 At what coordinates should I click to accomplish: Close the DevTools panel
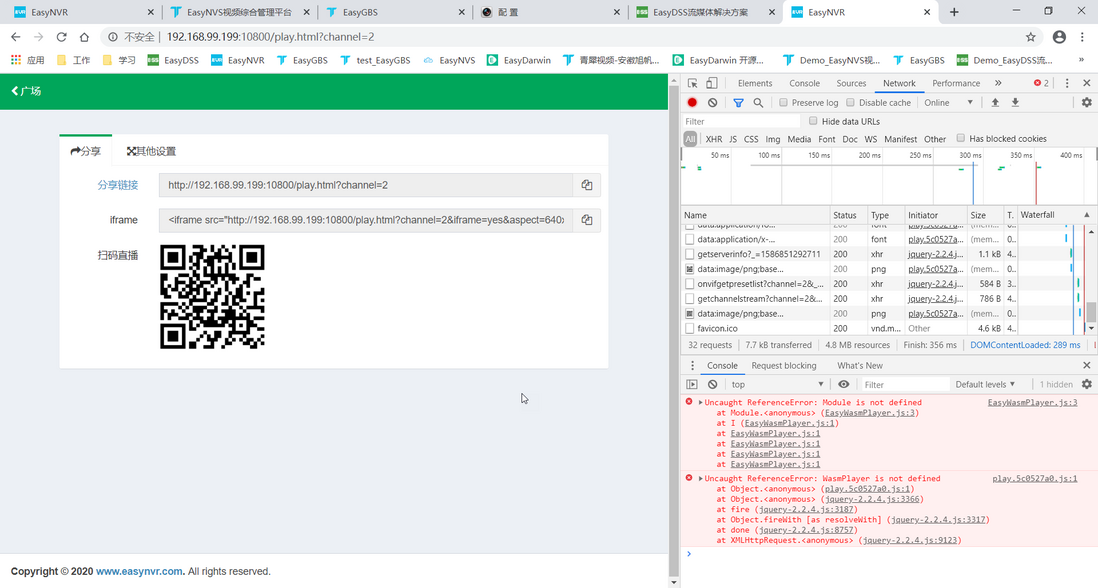1087,83
